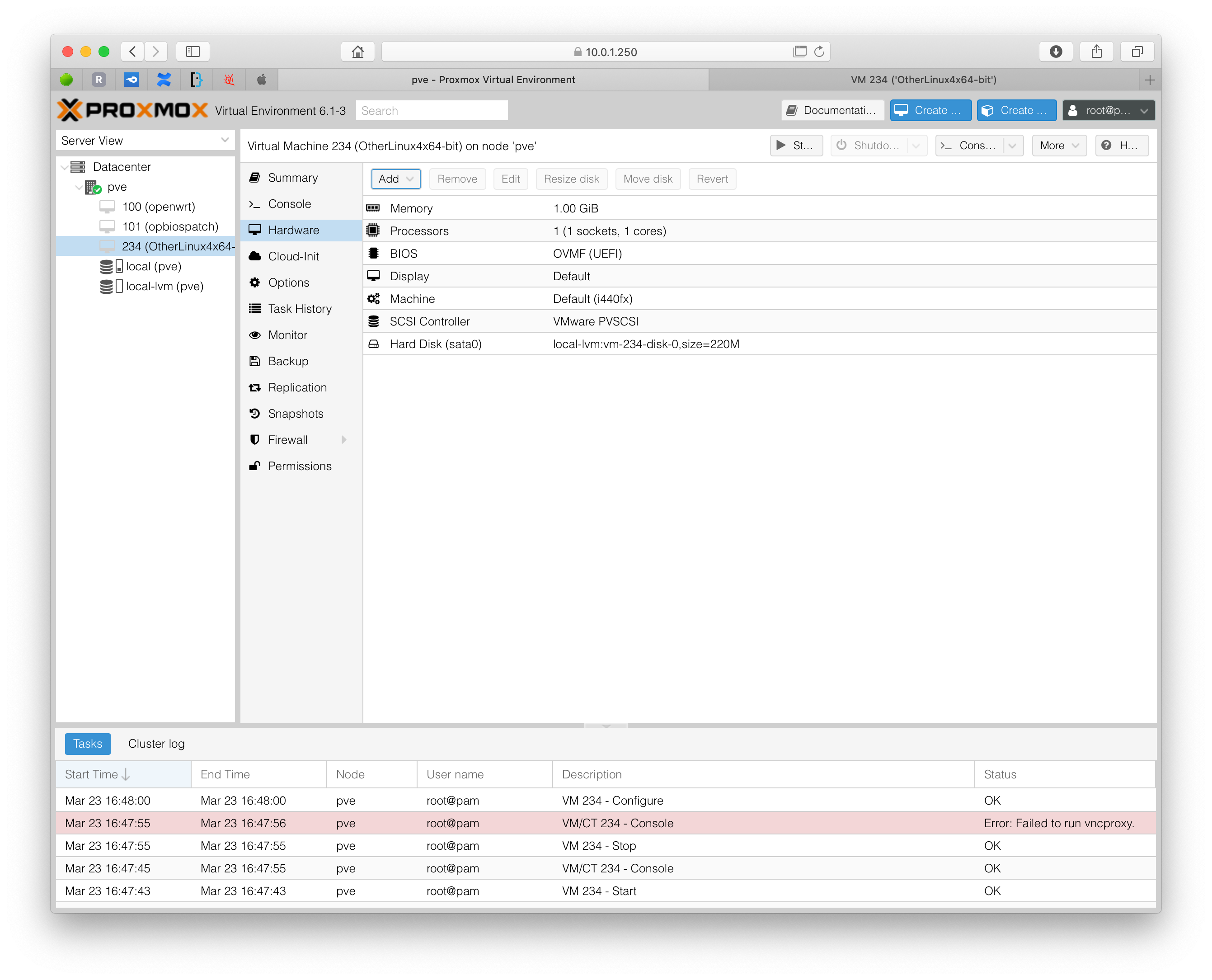1212x980 pixels.
Task: Click the Safari share icon
Action: click(1096, 52)
